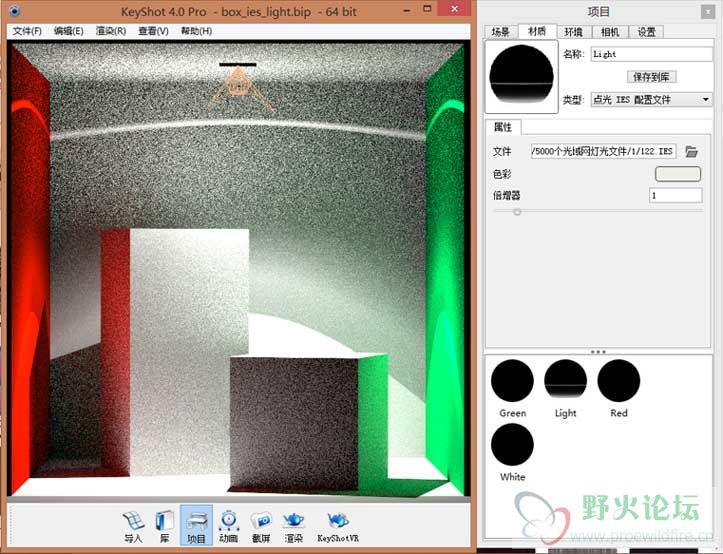Click the large Light material preview thumbnail
Screen dimensions: 723x554
[x=522, y=76]
